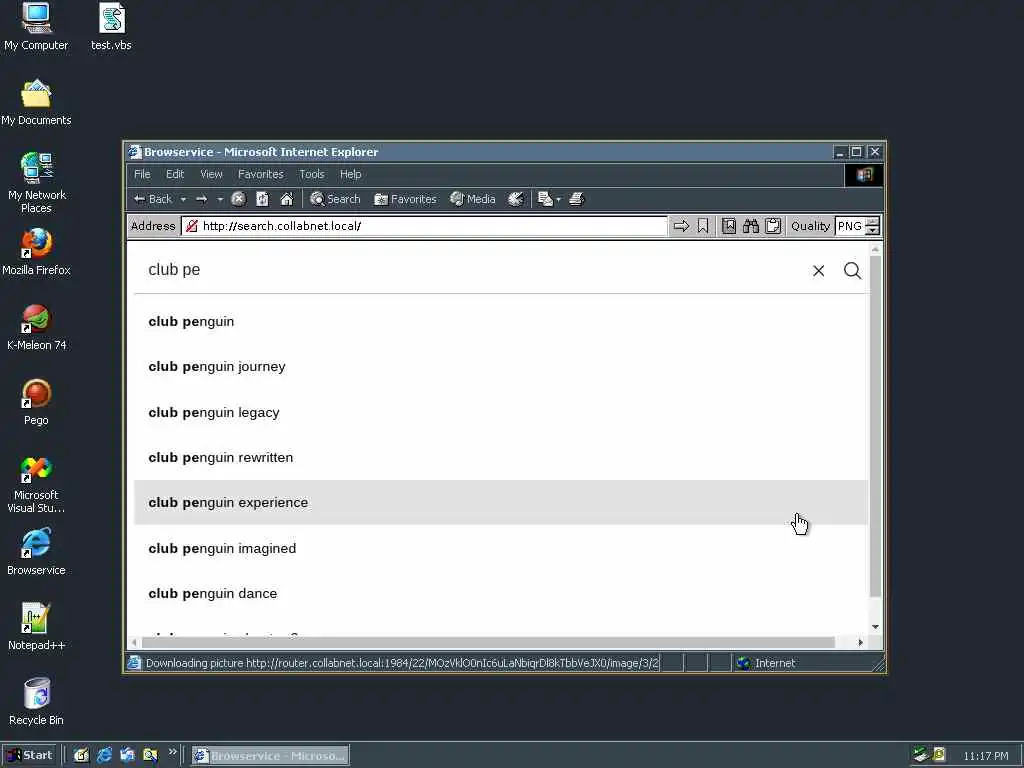
Task: Open the Media toolbar panel
Action: pyautogui.click(x=473, y=199)
